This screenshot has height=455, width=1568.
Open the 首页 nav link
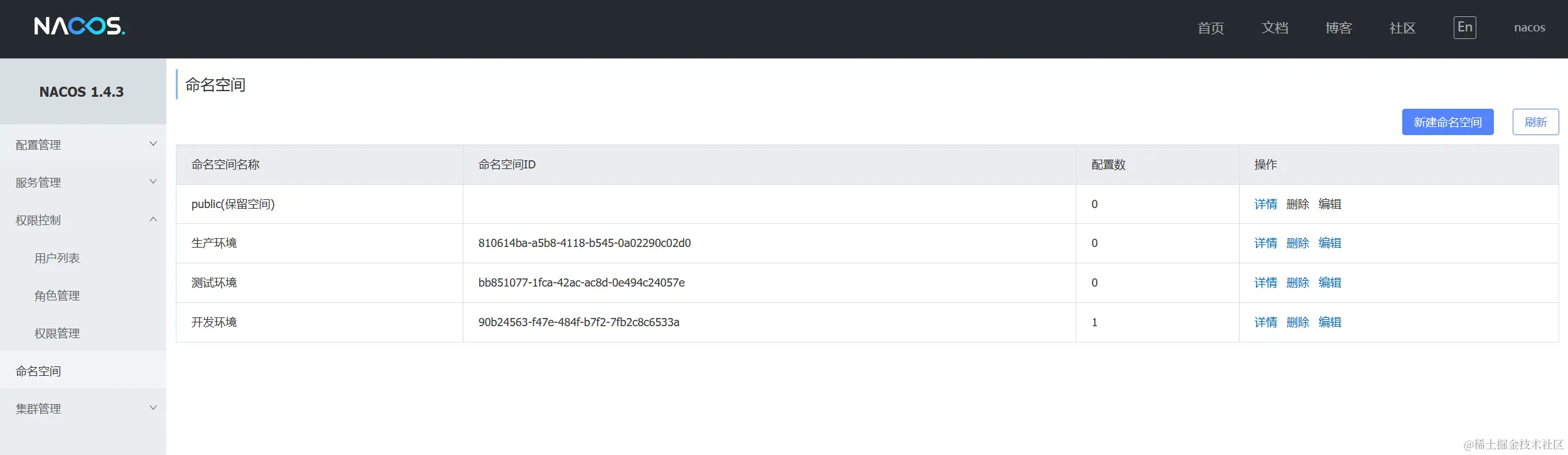(x=1211, y=28)
